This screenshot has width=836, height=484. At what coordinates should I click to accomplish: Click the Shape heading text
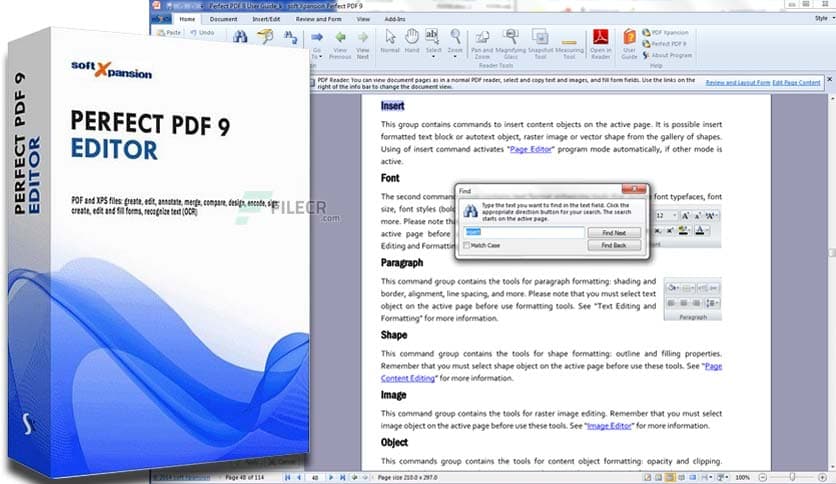pos(394,335)
